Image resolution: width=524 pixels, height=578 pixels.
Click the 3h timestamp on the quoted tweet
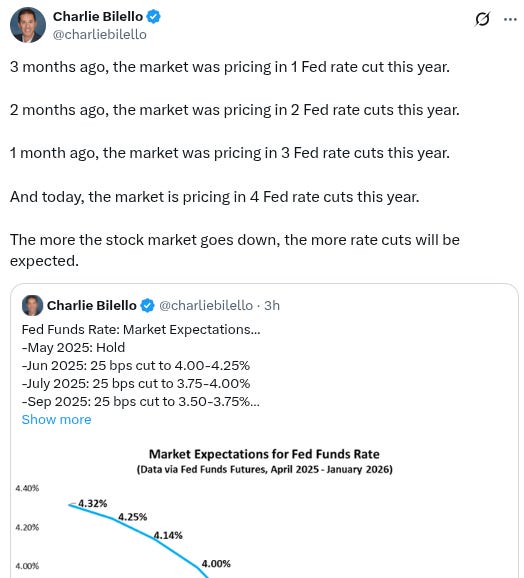272,306
